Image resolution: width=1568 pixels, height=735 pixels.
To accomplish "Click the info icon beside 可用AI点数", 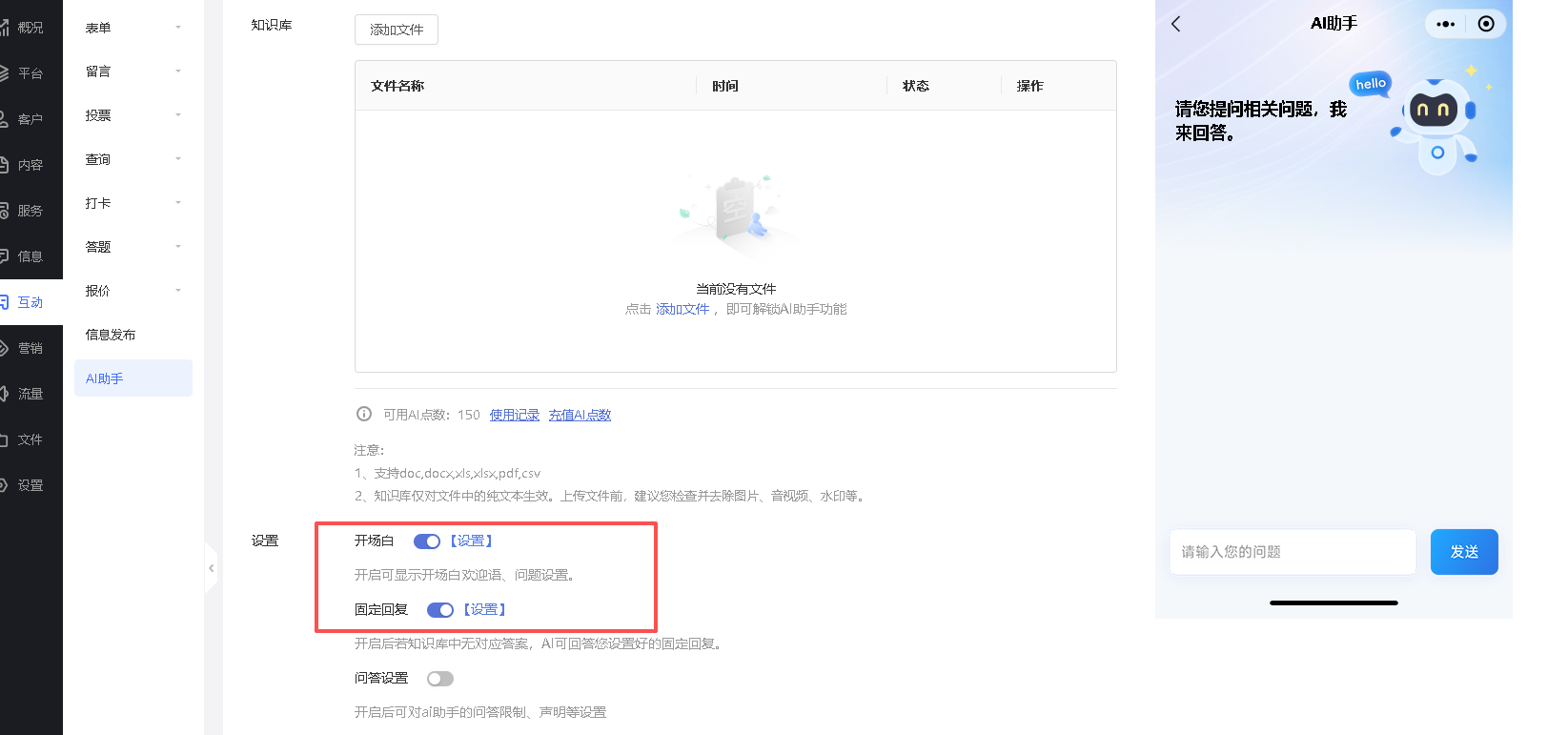I will point(364,414).
